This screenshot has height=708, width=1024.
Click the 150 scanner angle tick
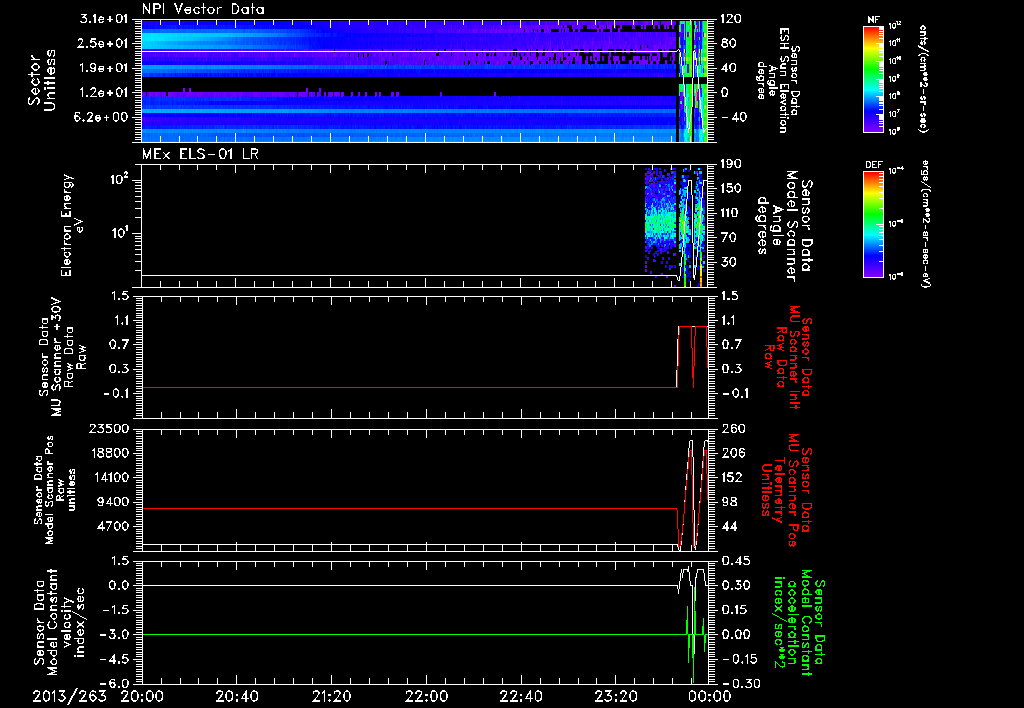pos(731,188)
